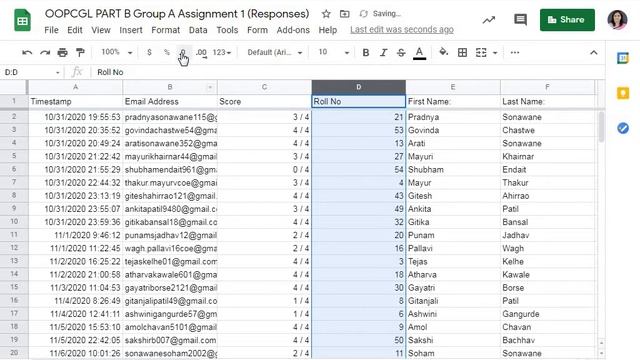The width and height of the screenshot is (640, 360).
Task: Open the Google Sheets home icon
Action: 22,20
